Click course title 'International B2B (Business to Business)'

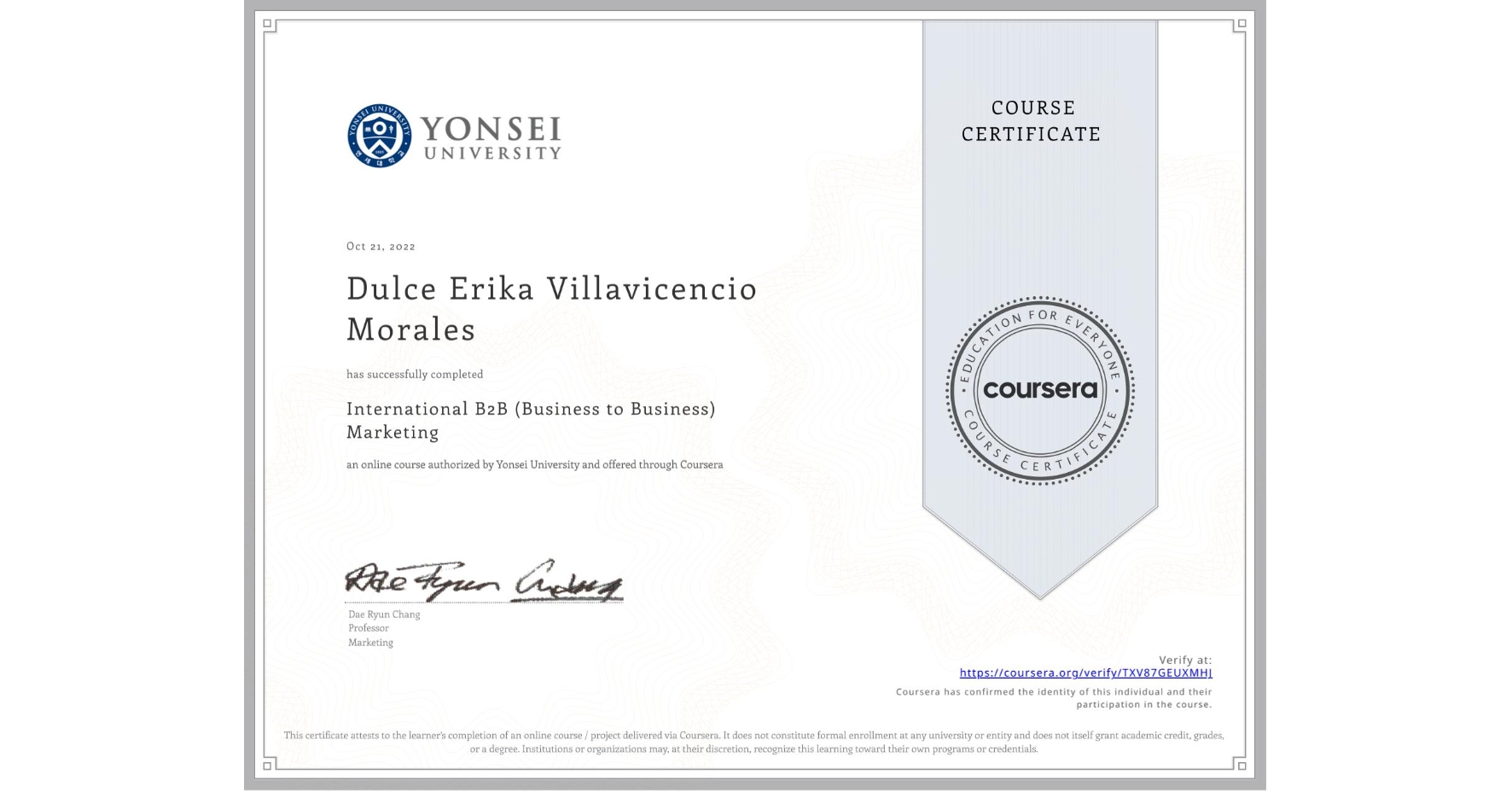pos(531,409)
